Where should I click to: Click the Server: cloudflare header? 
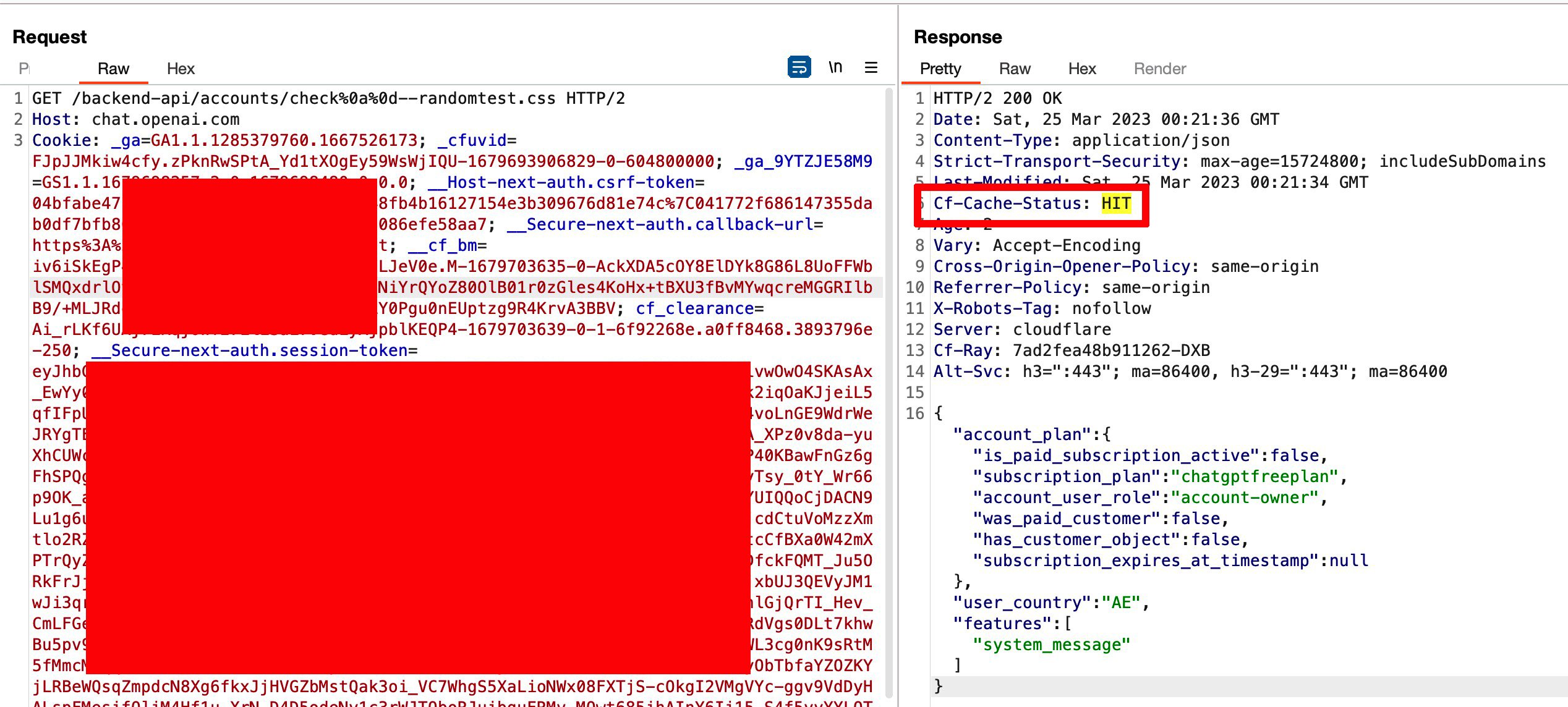pos(1022,329)
